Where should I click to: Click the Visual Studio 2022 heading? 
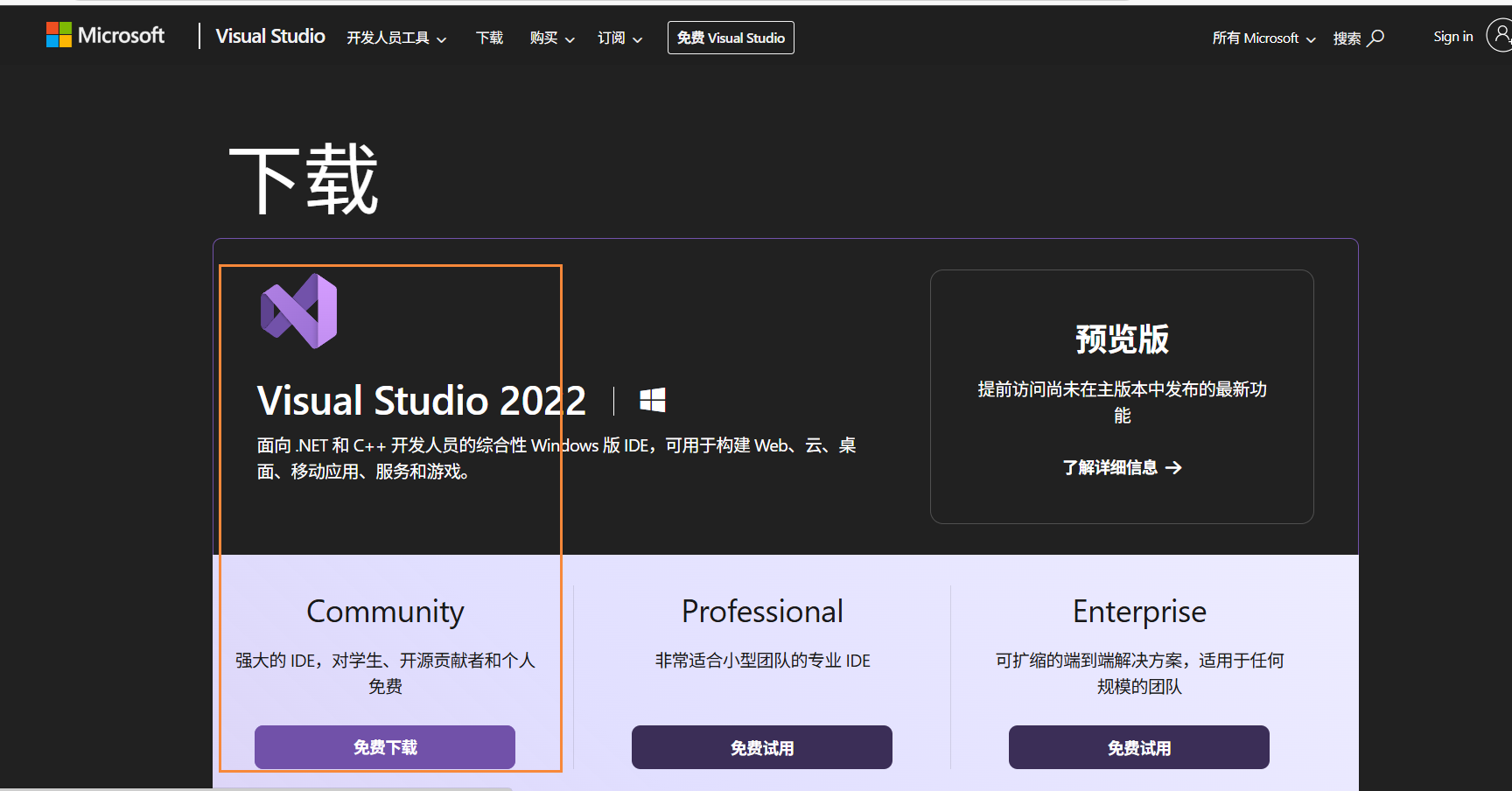pos(422,401)
